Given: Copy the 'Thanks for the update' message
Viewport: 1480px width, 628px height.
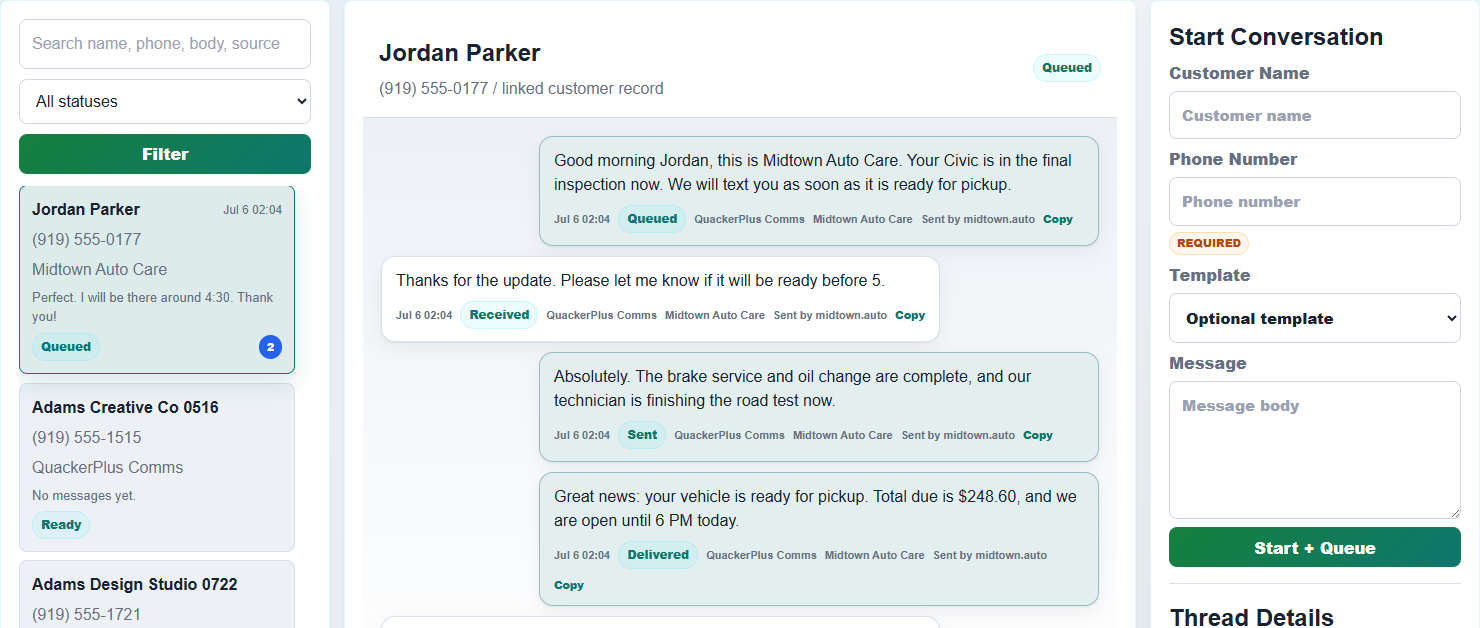Looking at the screenshot, I should coord(910,315).
